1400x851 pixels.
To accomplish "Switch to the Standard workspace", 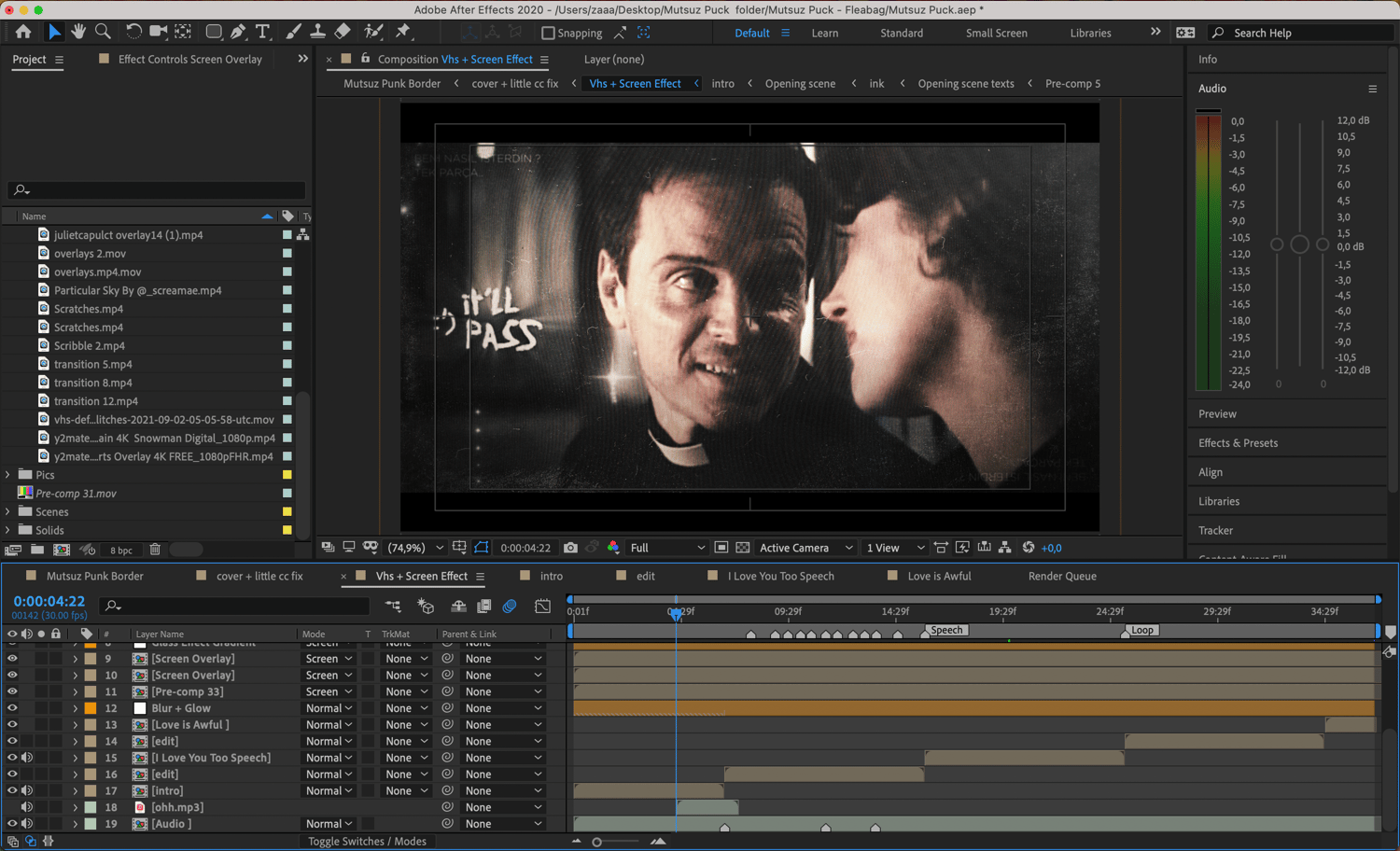I will 902,33.
